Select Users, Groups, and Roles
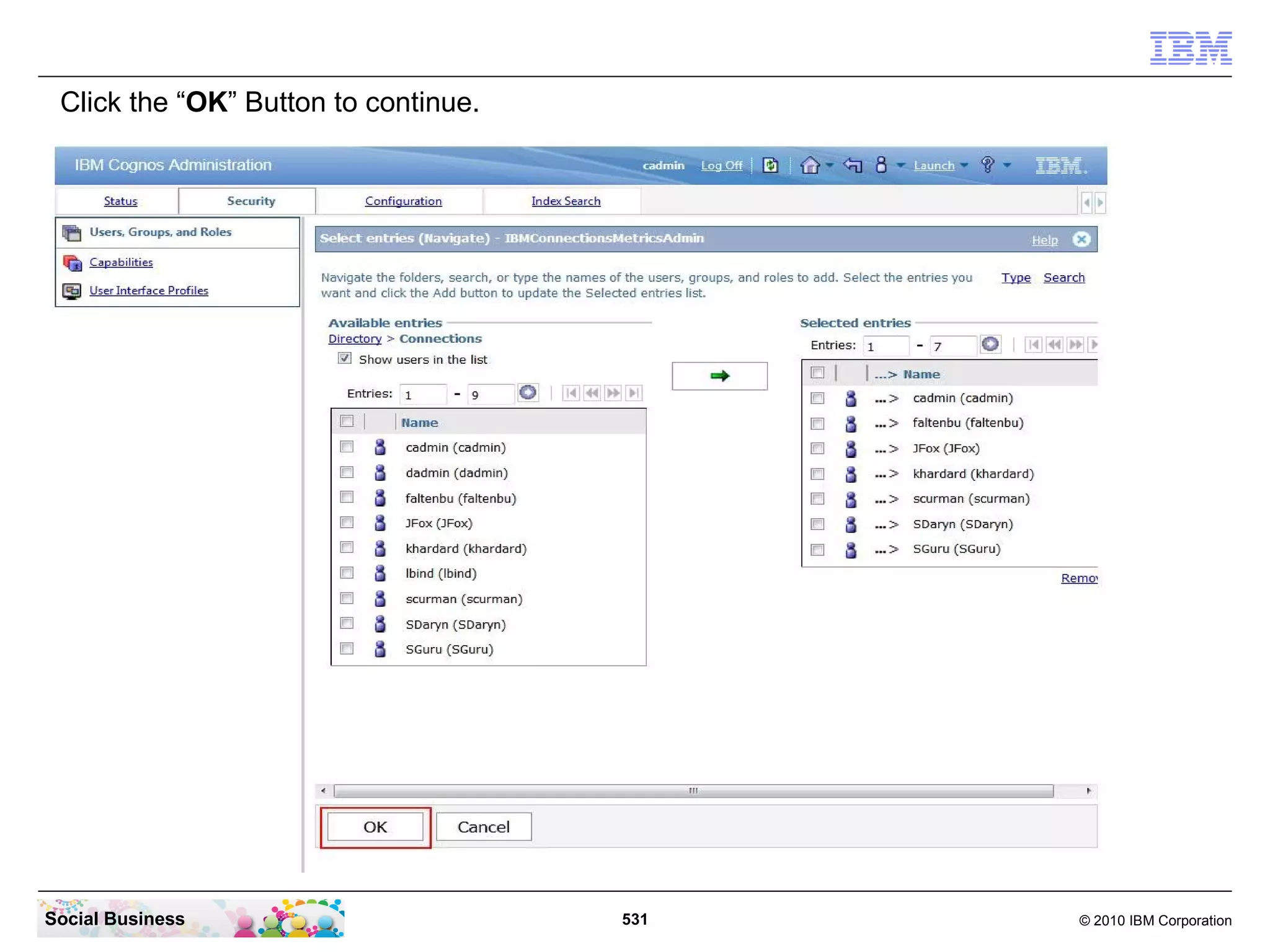The width and height of the screenshot is (1270, 952). (160, 232)
